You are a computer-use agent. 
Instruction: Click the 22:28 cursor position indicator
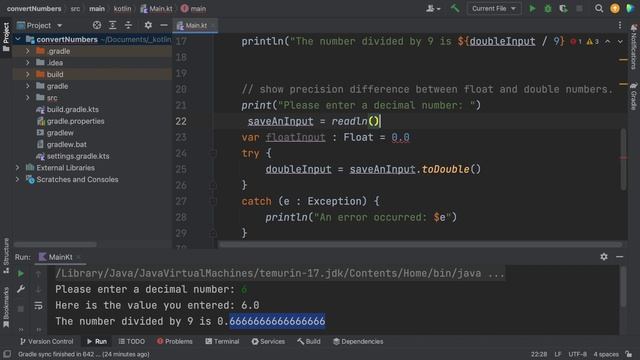539,354
